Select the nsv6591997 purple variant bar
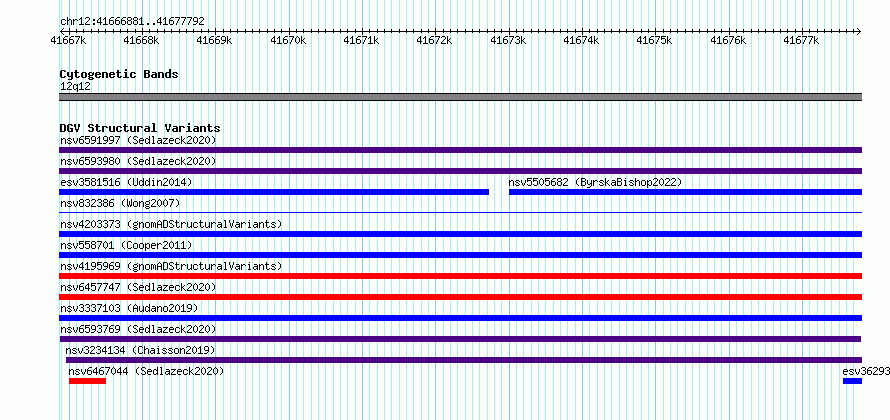The width and height of the screenshot is (890, 420). click(460, 150)
